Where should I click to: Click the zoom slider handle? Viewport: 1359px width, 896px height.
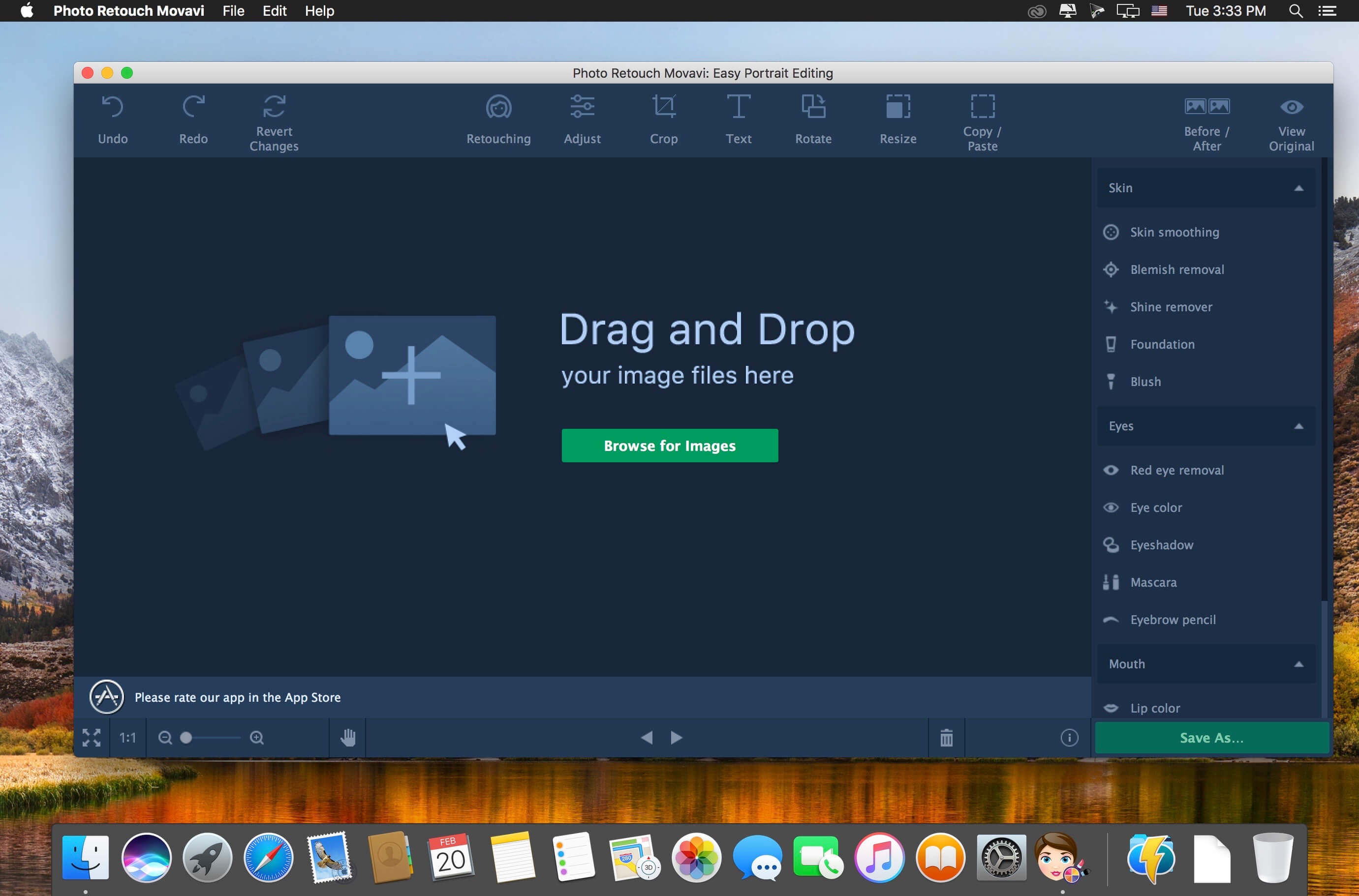(186, 738)
